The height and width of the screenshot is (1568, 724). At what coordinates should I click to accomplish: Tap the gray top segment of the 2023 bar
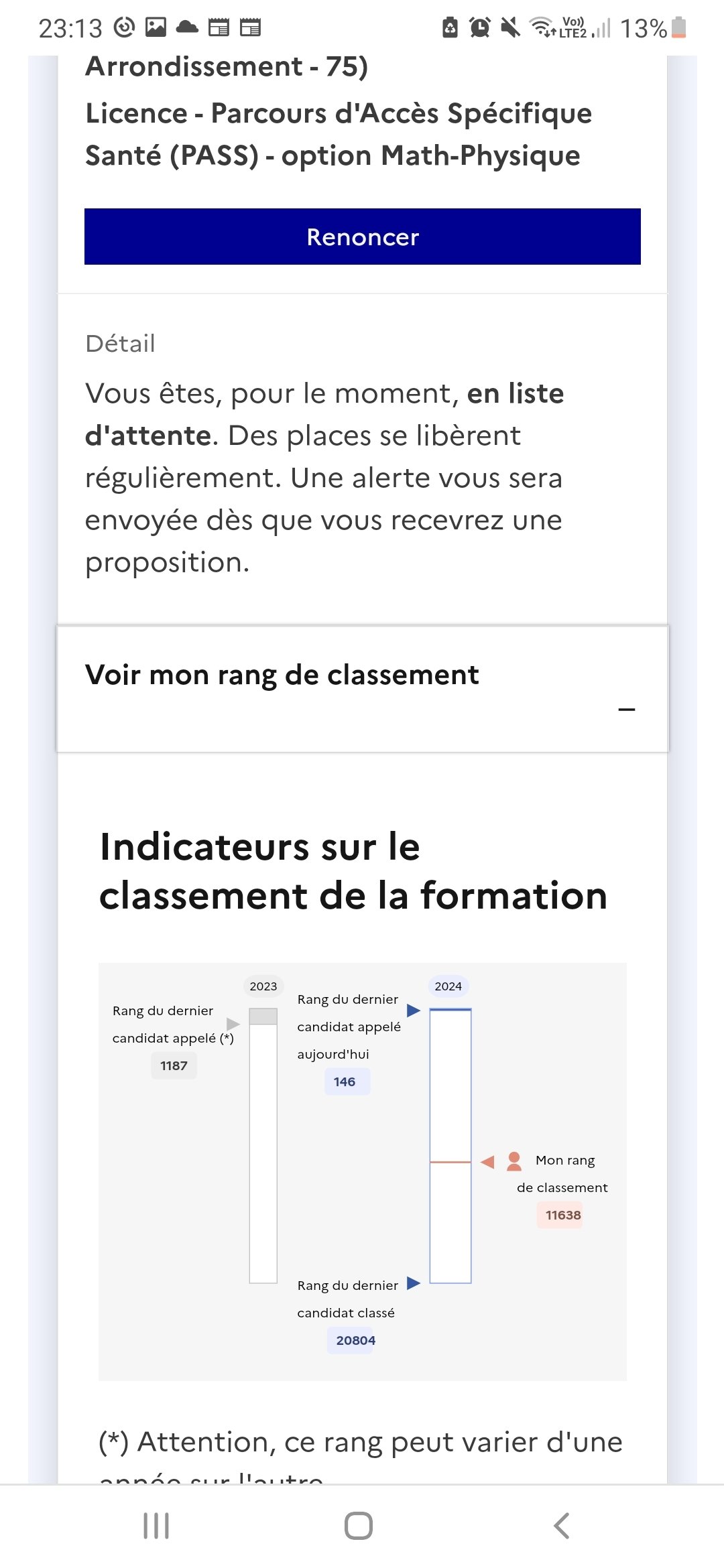263,1016
